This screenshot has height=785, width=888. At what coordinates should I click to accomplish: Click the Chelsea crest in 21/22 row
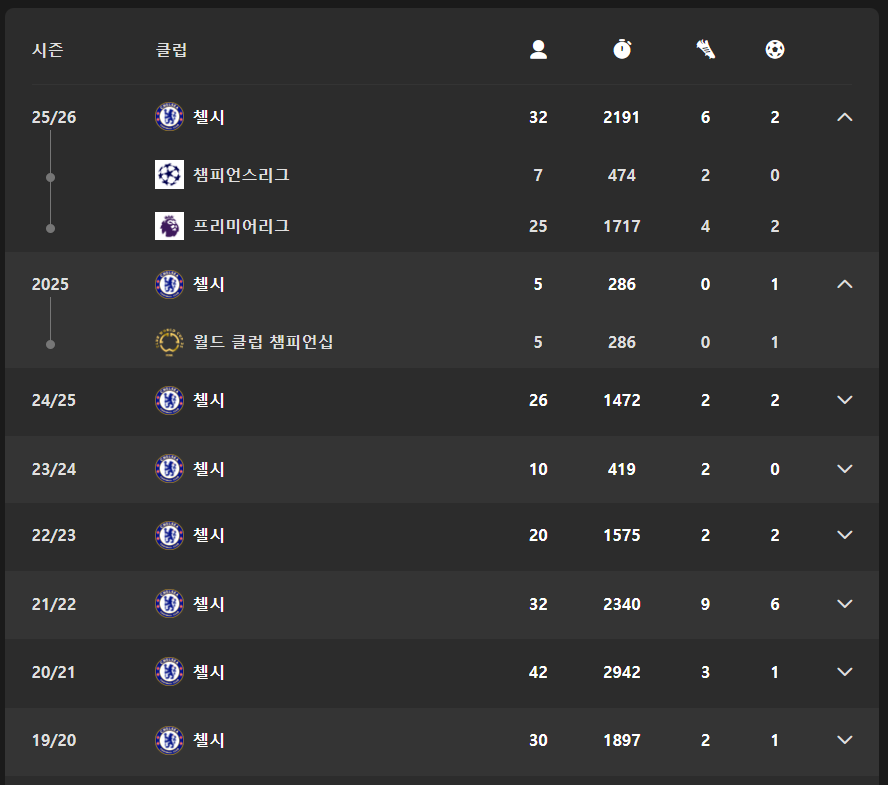point(170,604)
